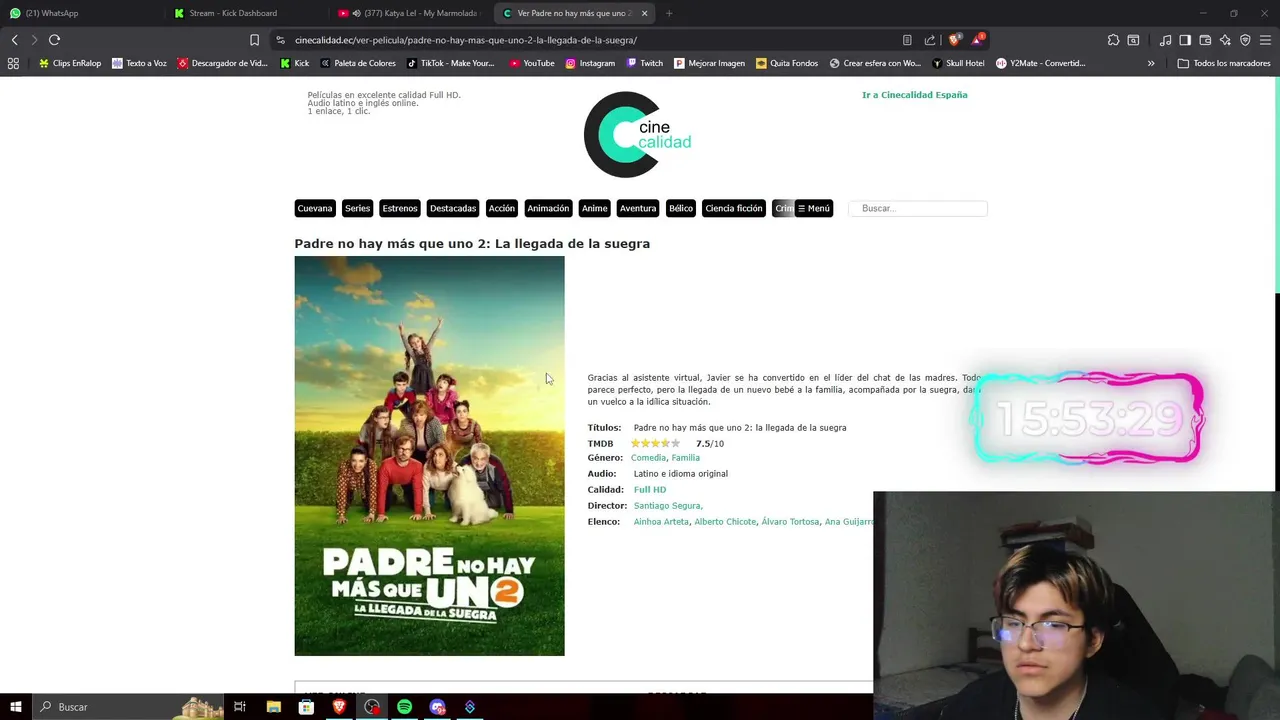
Task: Switch to the Katya Lel YouTube tab
Action: coord(410,13)
